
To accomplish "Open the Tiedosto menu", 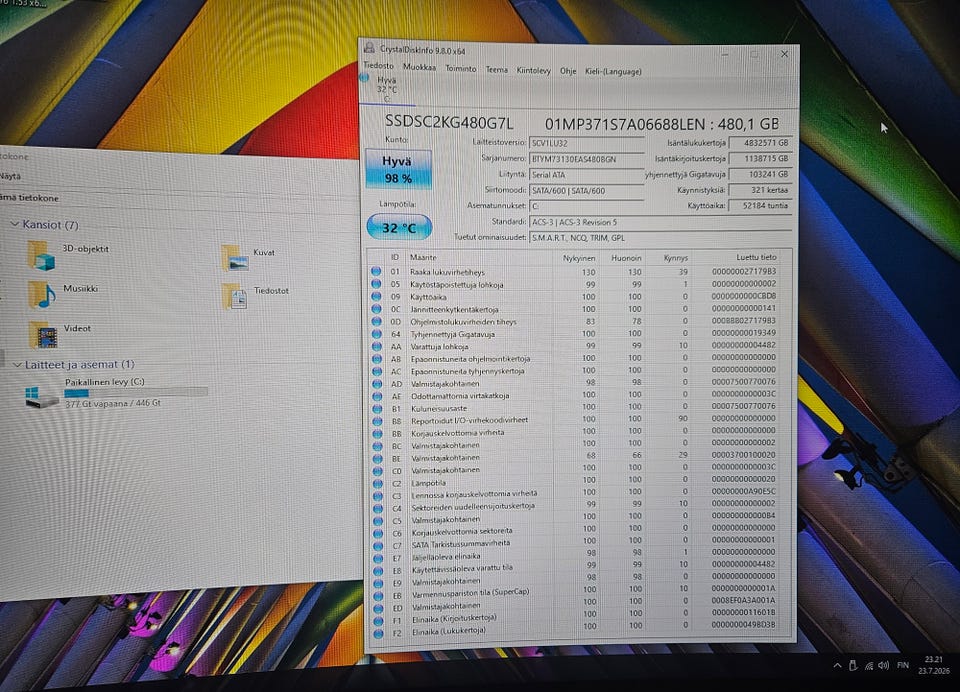I will pyautogui.click(x=379, y=66).
